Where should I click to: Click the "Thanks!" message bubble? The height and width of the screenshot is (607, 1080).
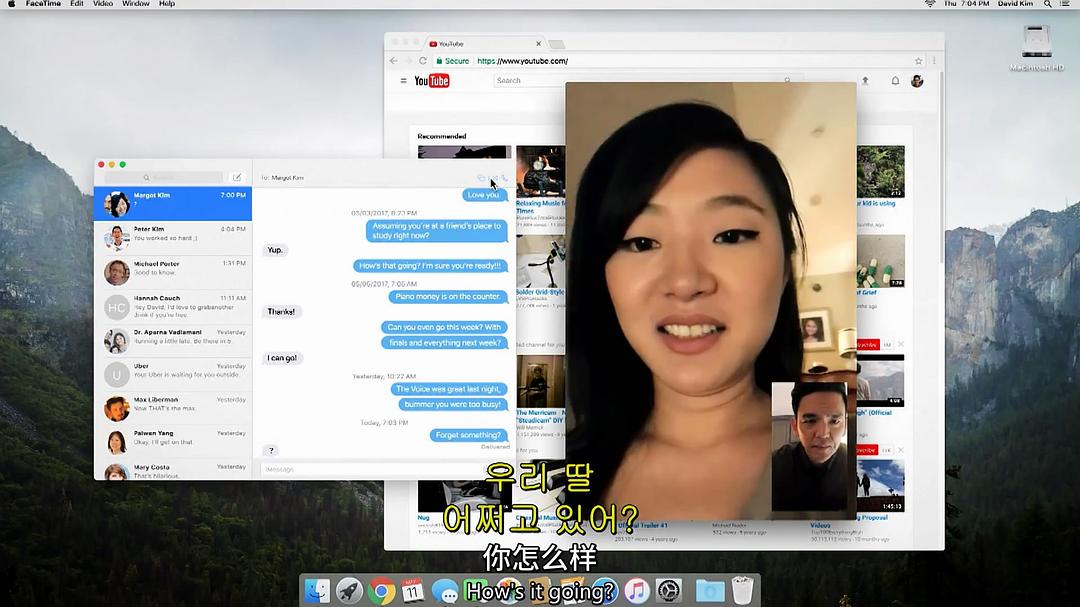[281, 311]
